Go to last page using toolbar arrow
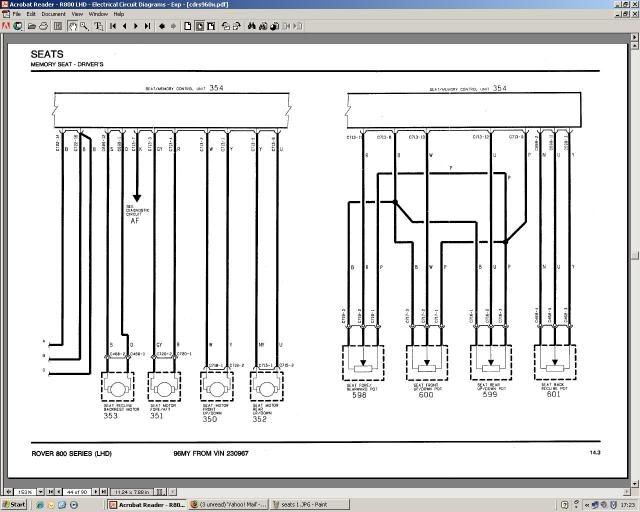Image resolution: width=640 pixels, height=512 pixels. [146, 26]
